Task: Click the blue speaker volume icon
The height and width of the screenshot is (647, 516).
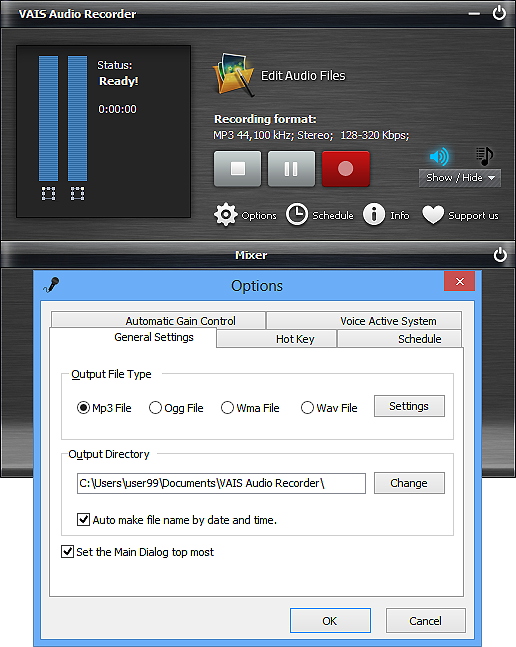Action: [439, 156]
